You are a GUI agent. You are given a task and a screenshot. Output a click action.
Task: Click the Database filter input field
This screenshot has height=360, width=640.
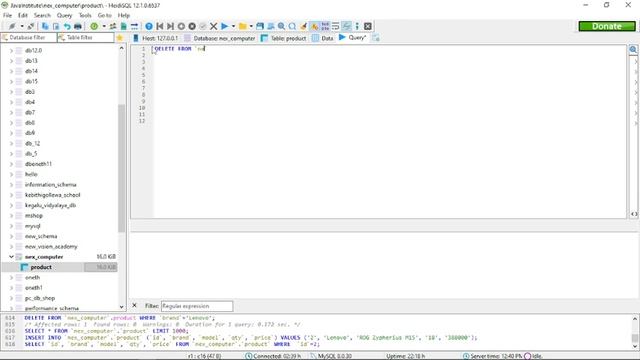coord(29,38)
